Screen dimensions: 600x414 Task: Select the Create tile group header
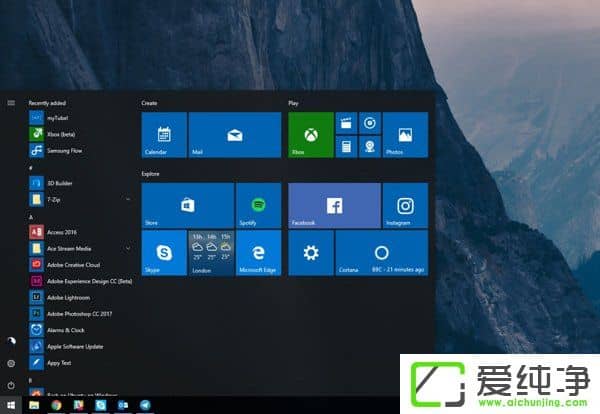149,103
